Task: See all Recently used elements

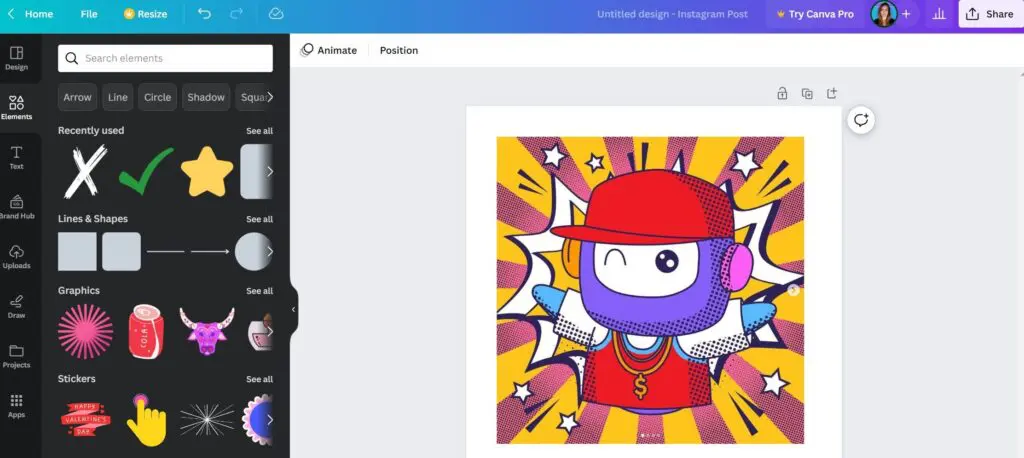Action: click(x=259, y=131)
